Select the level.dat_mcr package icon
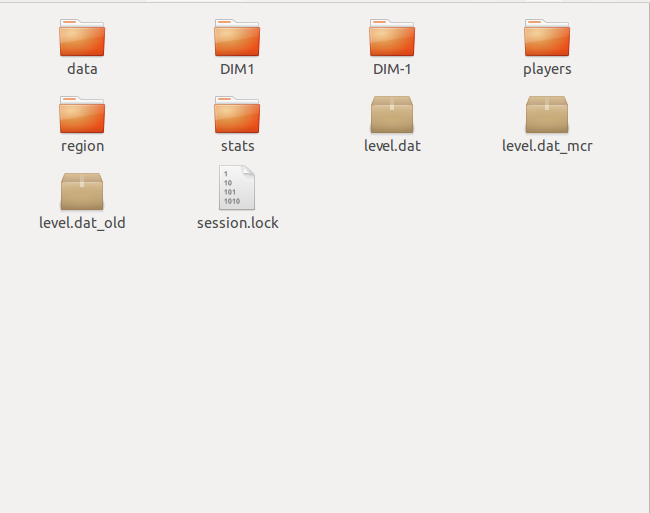Screen dimensions: 650x513 [x=547, y=114]
